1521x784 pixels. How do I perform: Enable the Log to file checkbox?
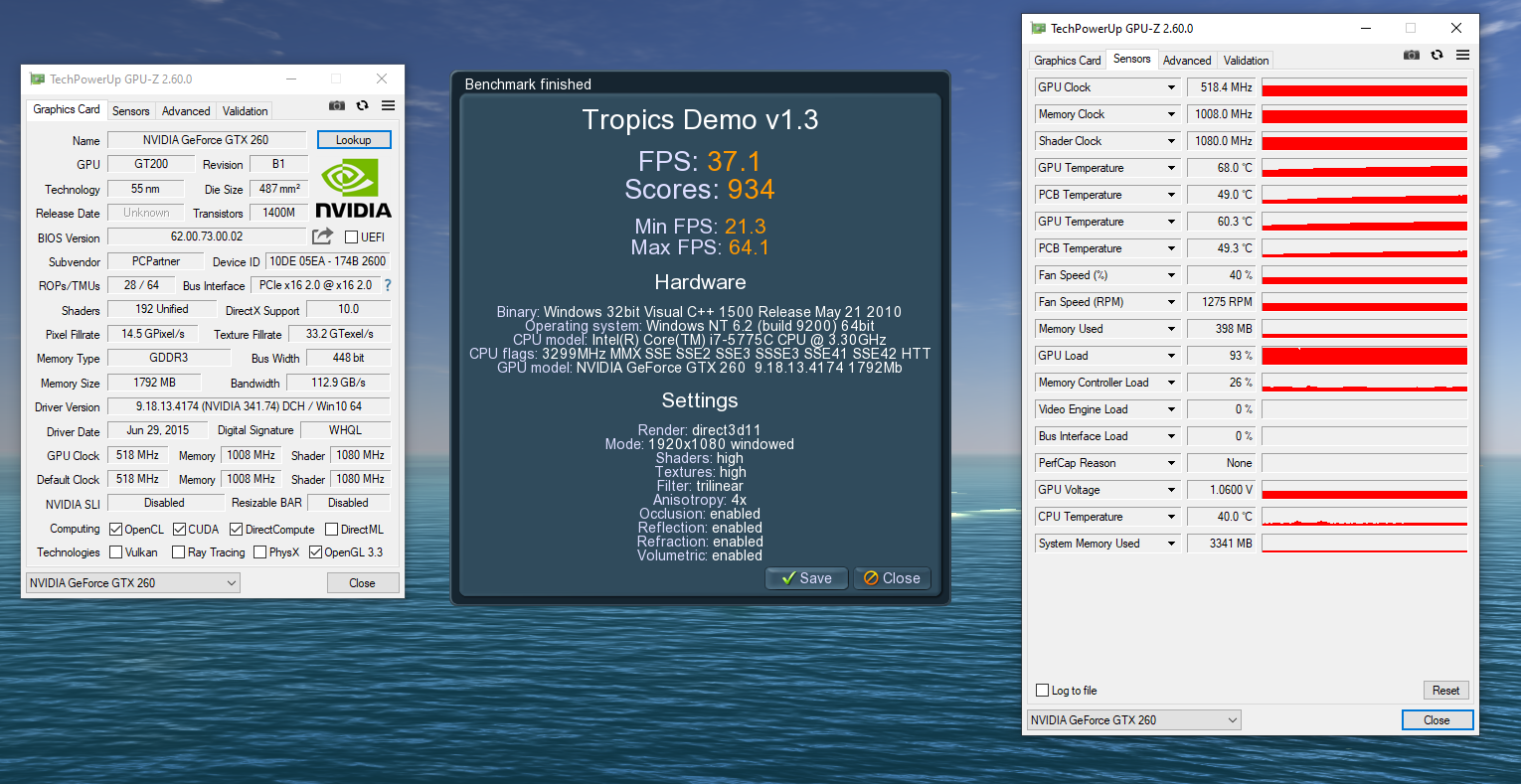click(1042, 691)
